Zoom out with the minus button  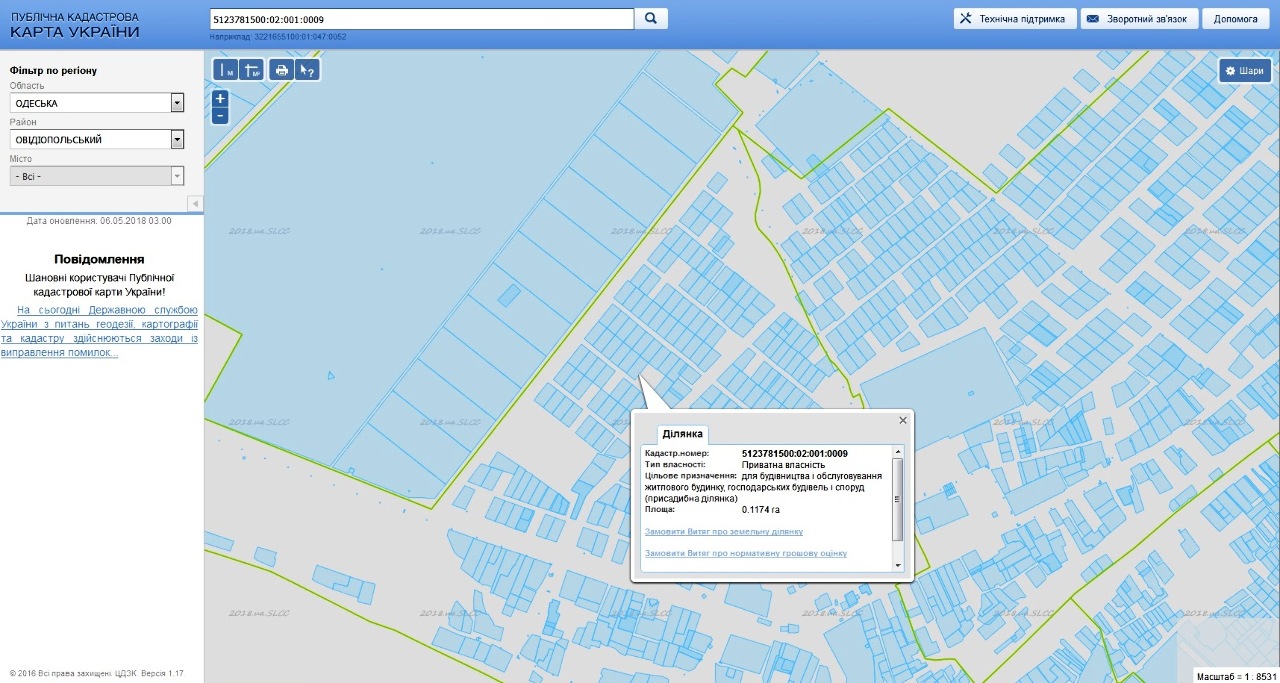[221, 115]
